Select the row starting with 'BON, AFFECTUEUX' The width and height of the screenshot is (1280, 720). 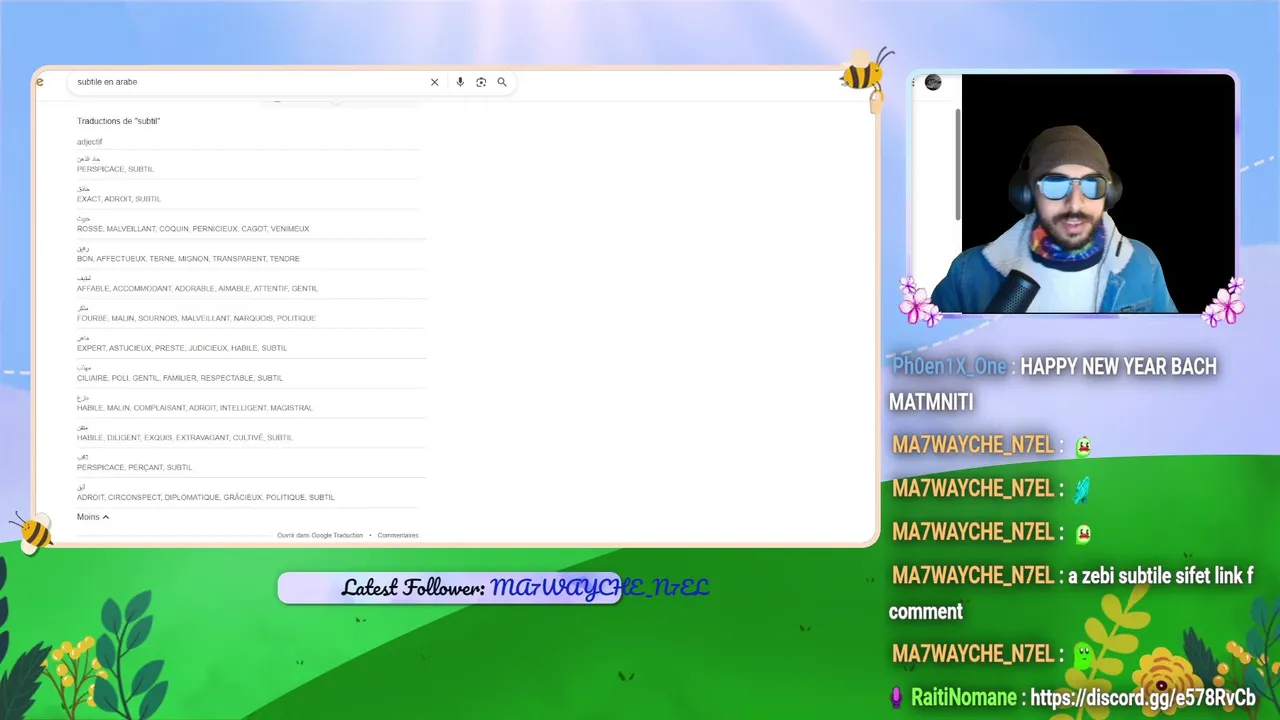251,254
